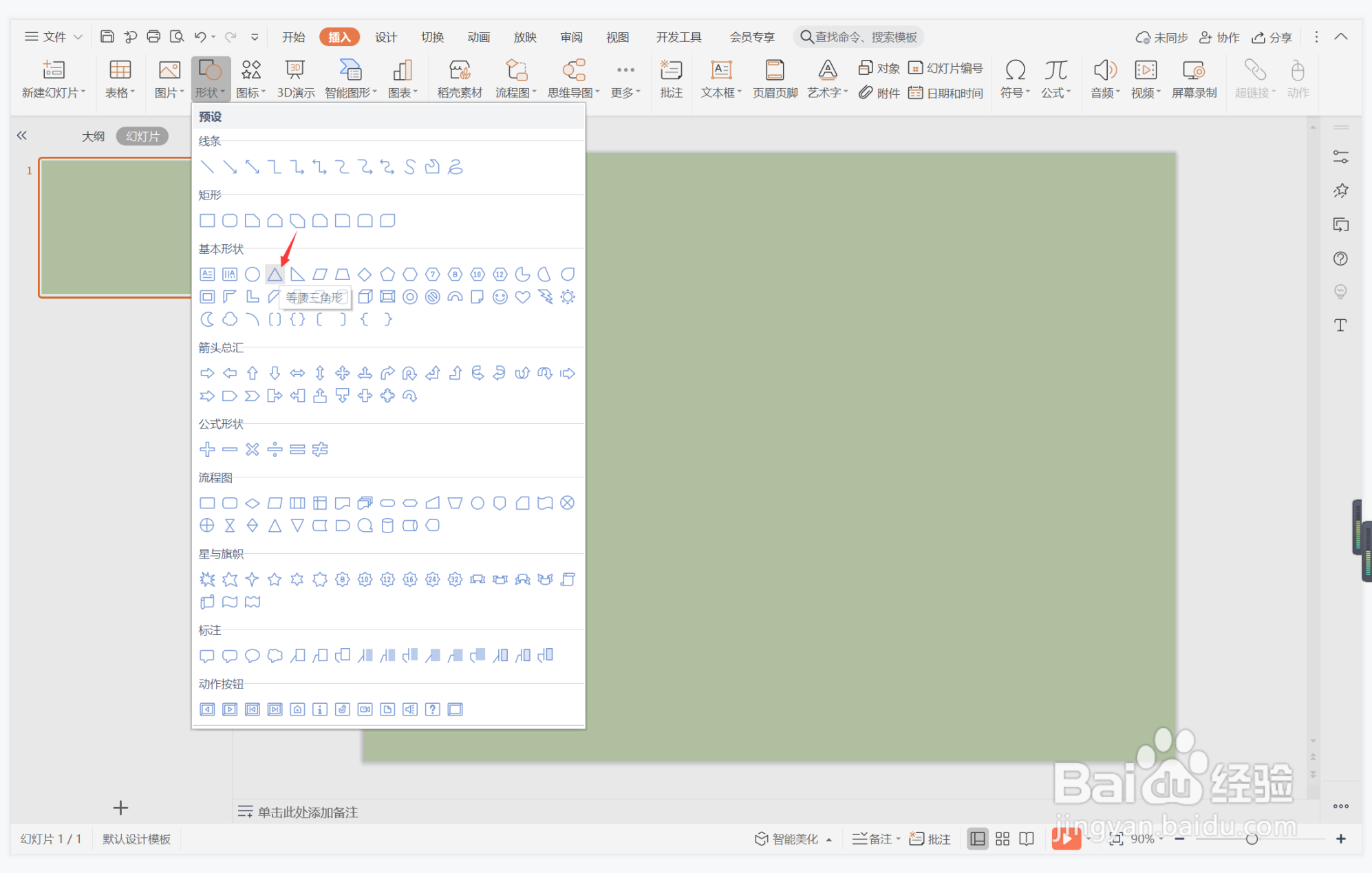The height and width of the screenshot is (873, 1372).
Task: Insert the right arrow shape
Action: [x=207, y=374]
